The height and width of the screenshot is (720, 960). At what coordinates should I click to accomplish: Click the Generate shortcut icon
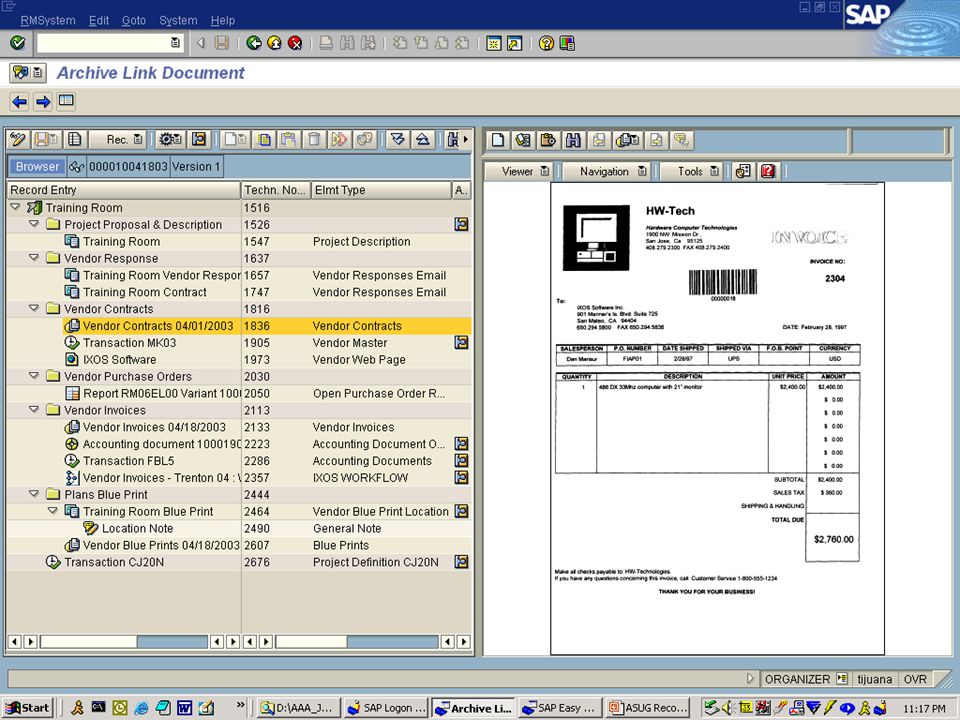coord(514,43)
